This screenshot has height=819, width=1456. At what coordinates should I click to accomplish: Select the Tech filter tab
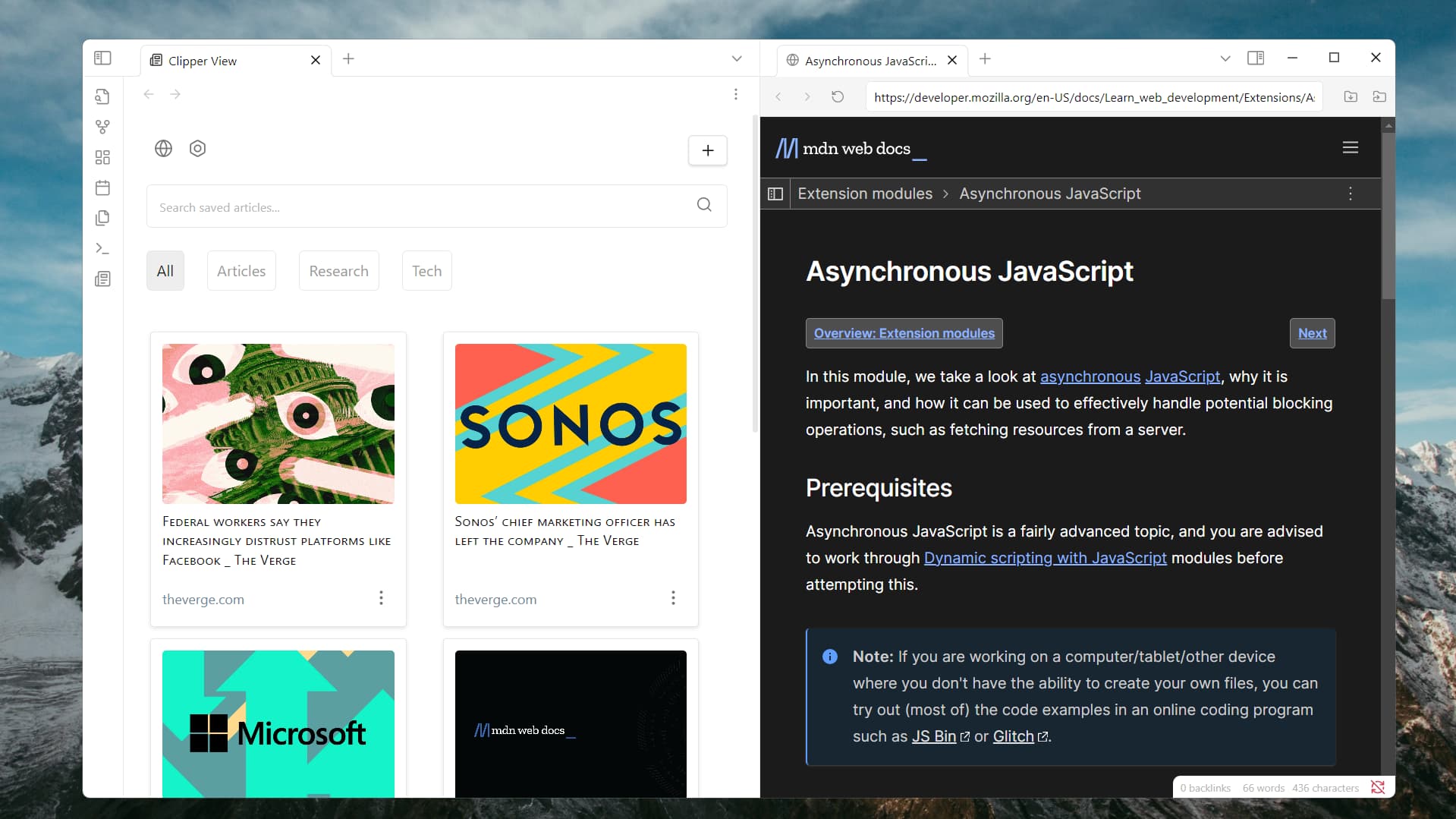click(426, 271)
